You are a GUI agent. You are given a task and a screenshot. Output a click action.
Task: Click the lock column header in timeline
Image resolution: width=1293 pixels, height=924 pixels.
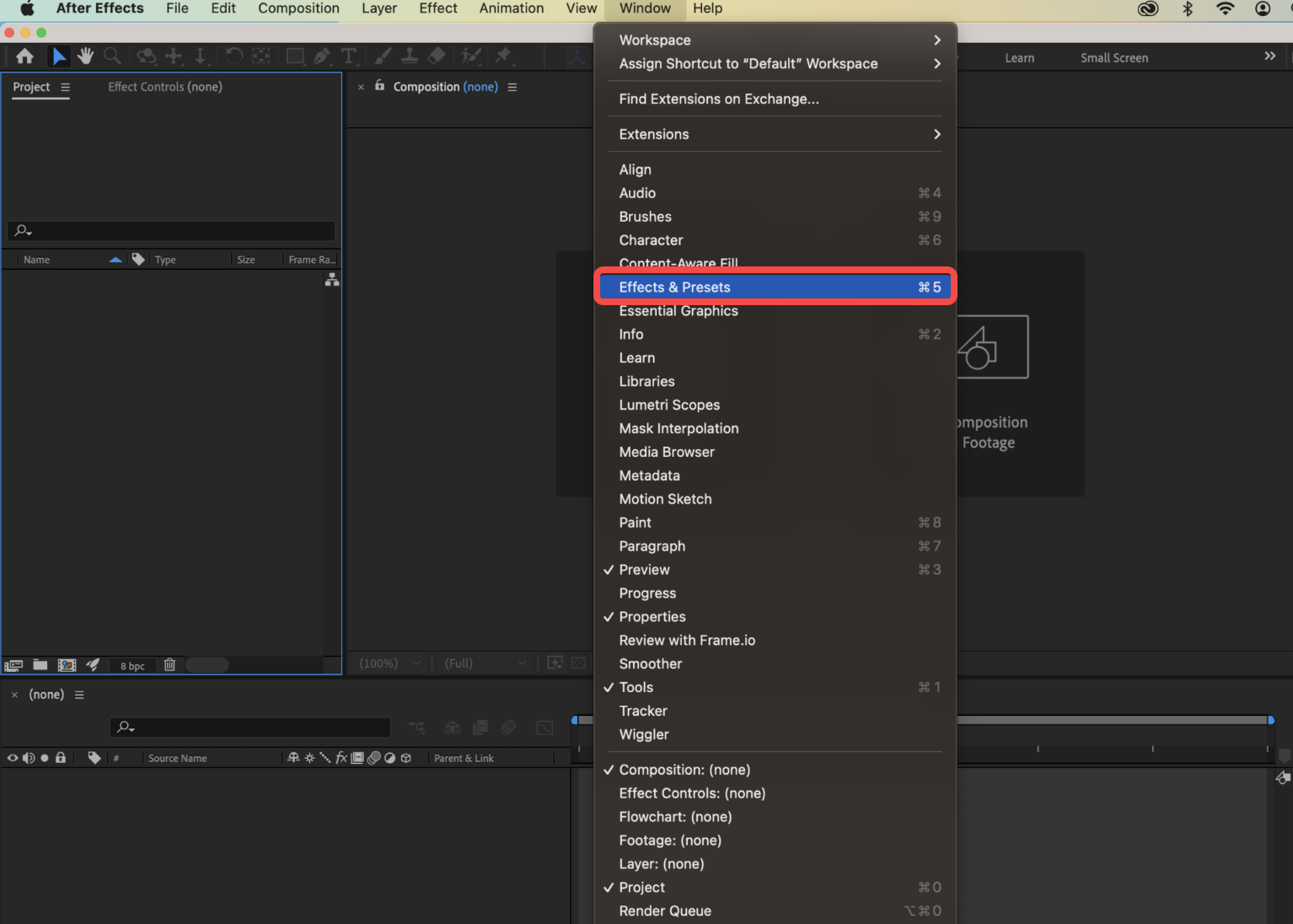coord(60,758)
